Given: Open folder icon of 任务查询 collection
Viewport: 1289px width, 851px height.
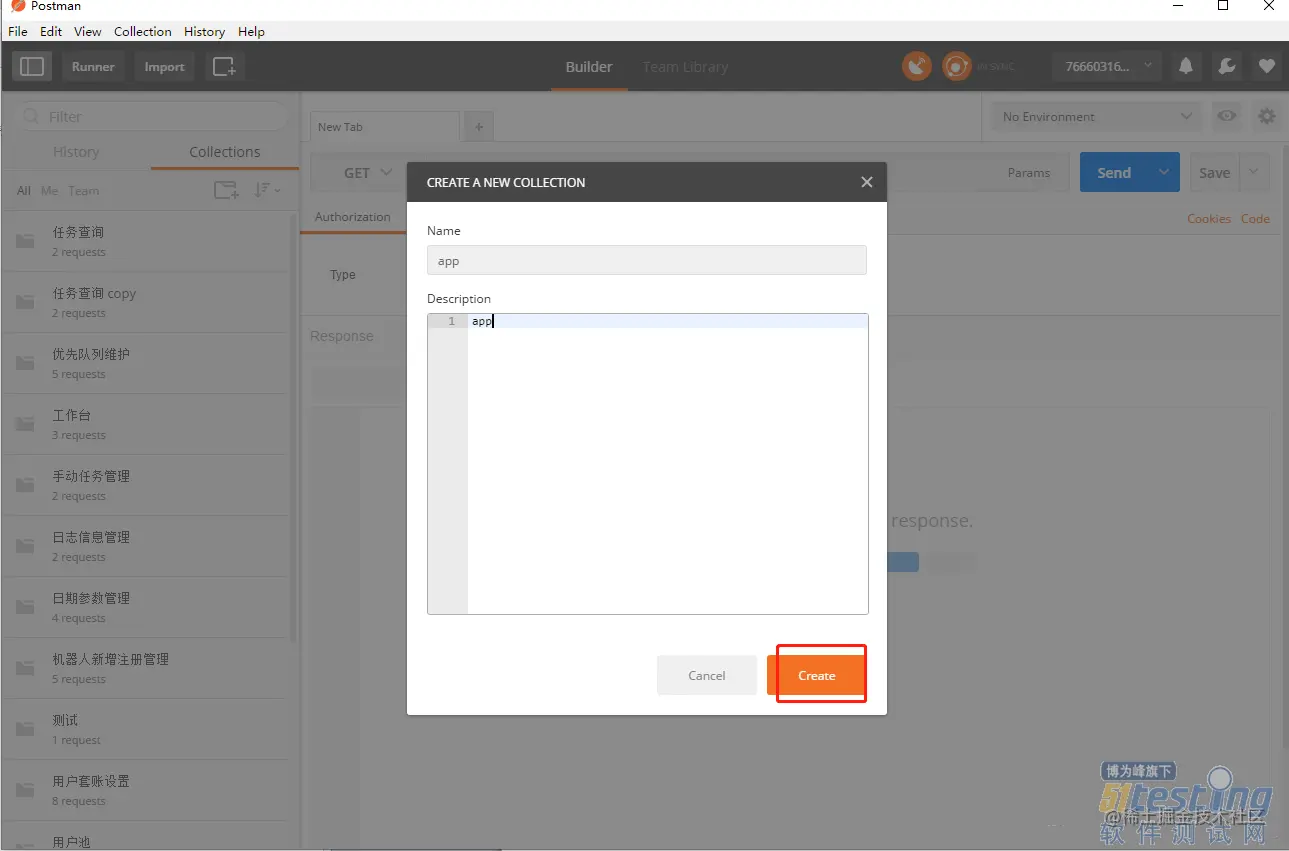Looking at the screenshot, I should [x=26, y=241].
